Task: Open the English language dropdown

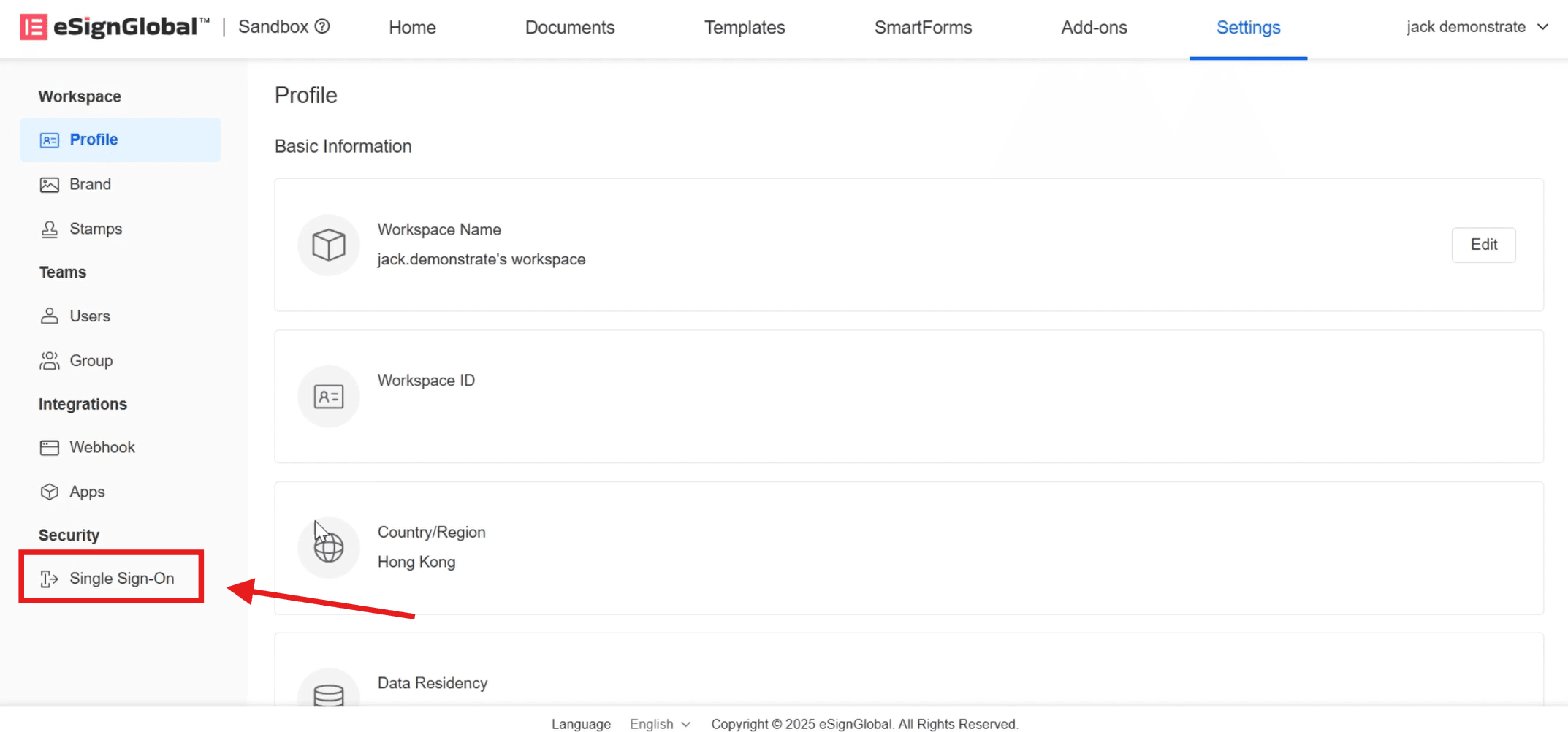Action: (660, 724)
